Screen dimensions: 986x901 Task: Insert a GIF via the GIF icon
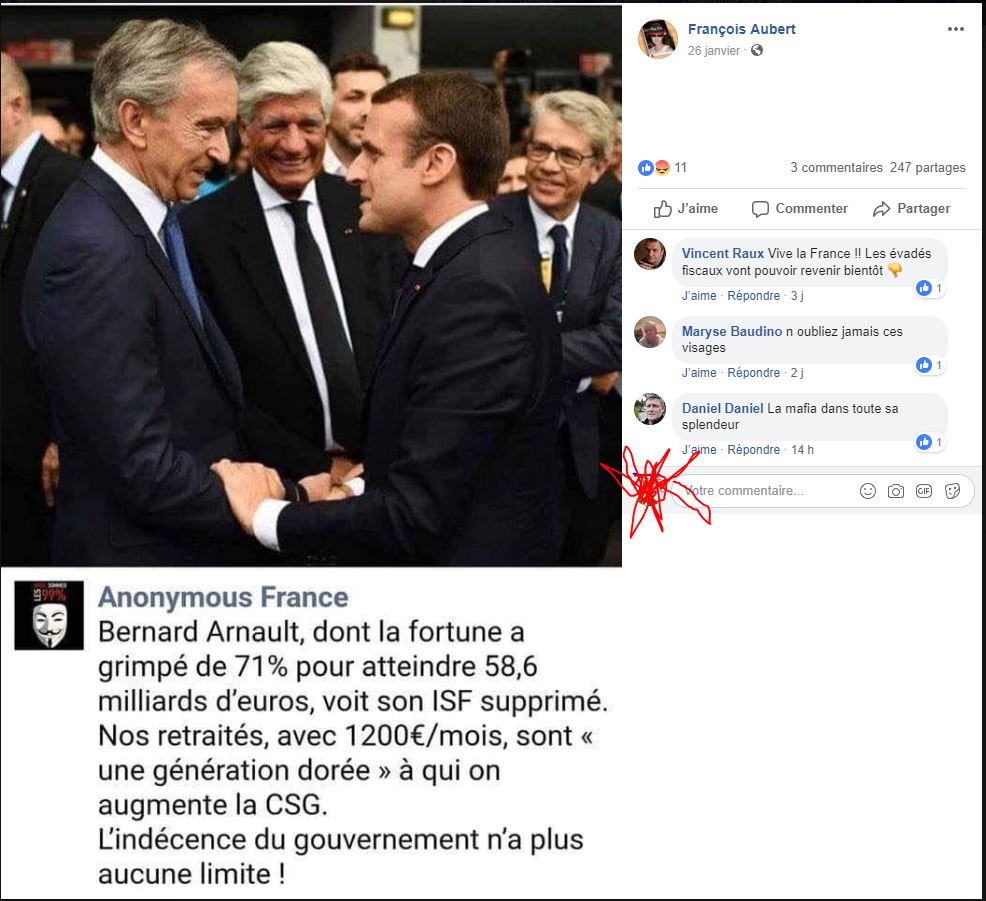923,491
